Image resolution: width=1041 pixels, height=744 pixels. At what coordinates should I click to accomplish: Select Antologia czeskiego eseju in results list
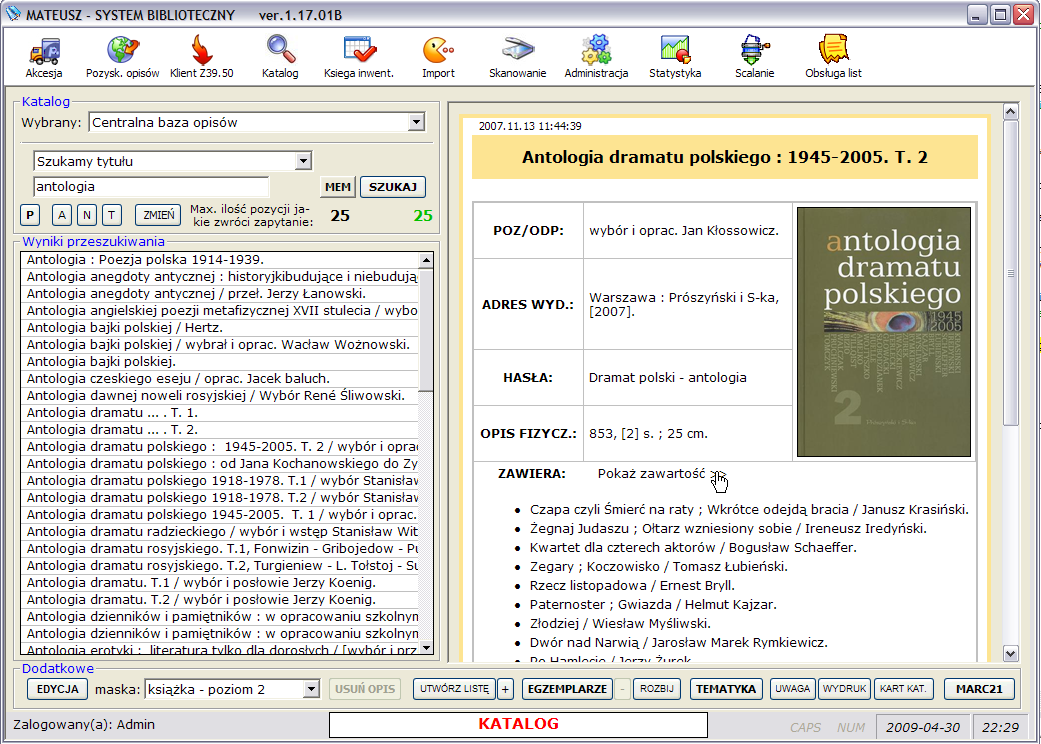pyautogui.click(x=178, y=378)
